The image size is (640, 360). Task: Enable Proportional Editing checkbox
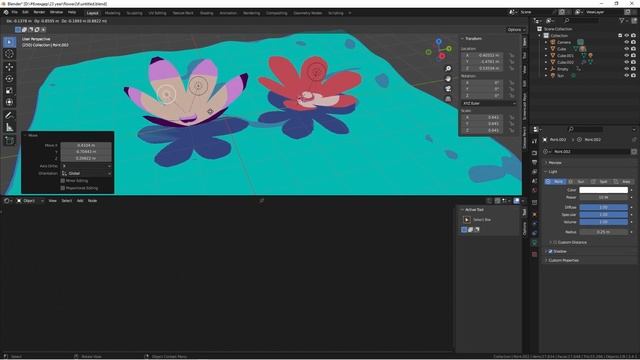tap(62, 188)
